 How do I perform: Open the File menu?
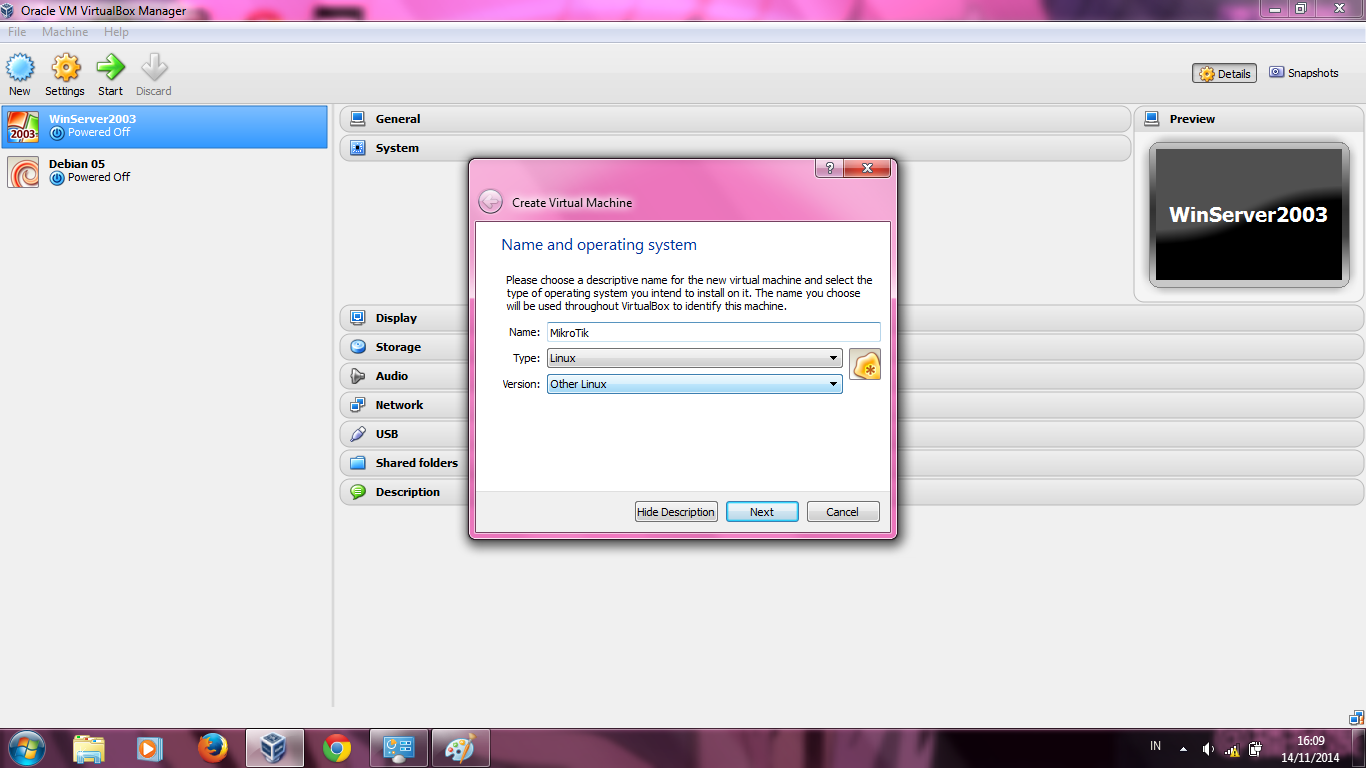point(17,32)
